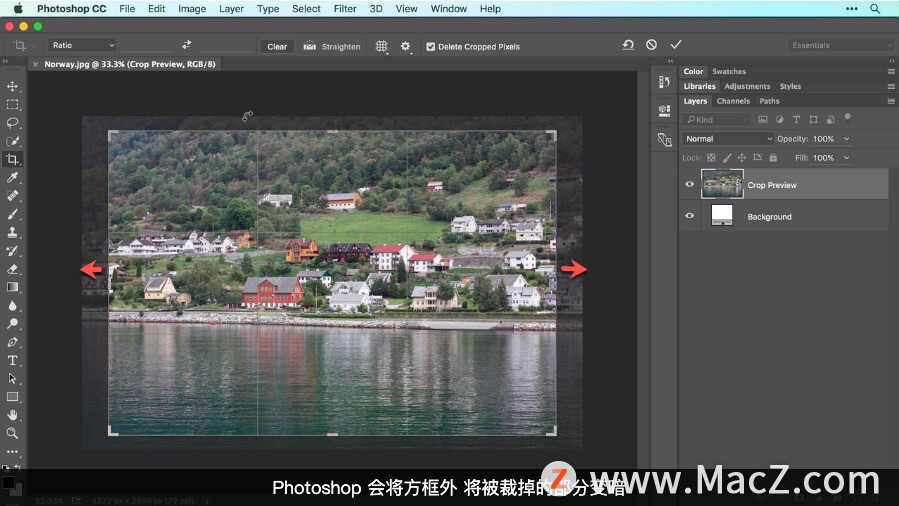Toggle lock all
This screenshot has width=899, height=506.
pyautogui.click(x=773, y=158)
